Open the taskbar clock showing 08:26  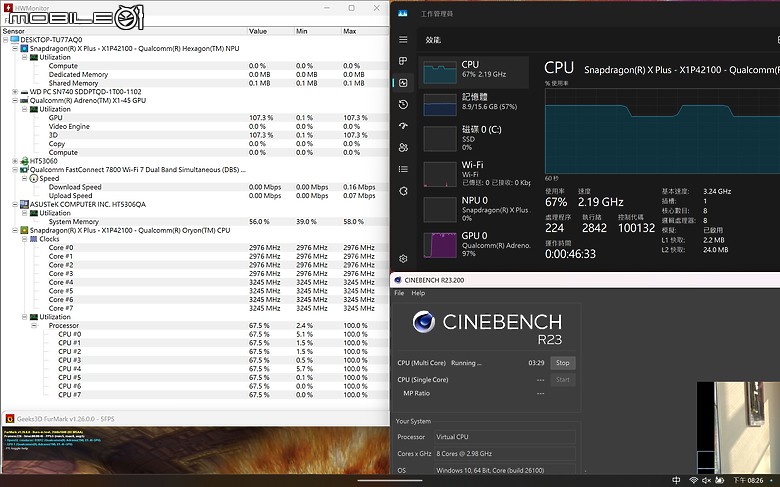748,480
